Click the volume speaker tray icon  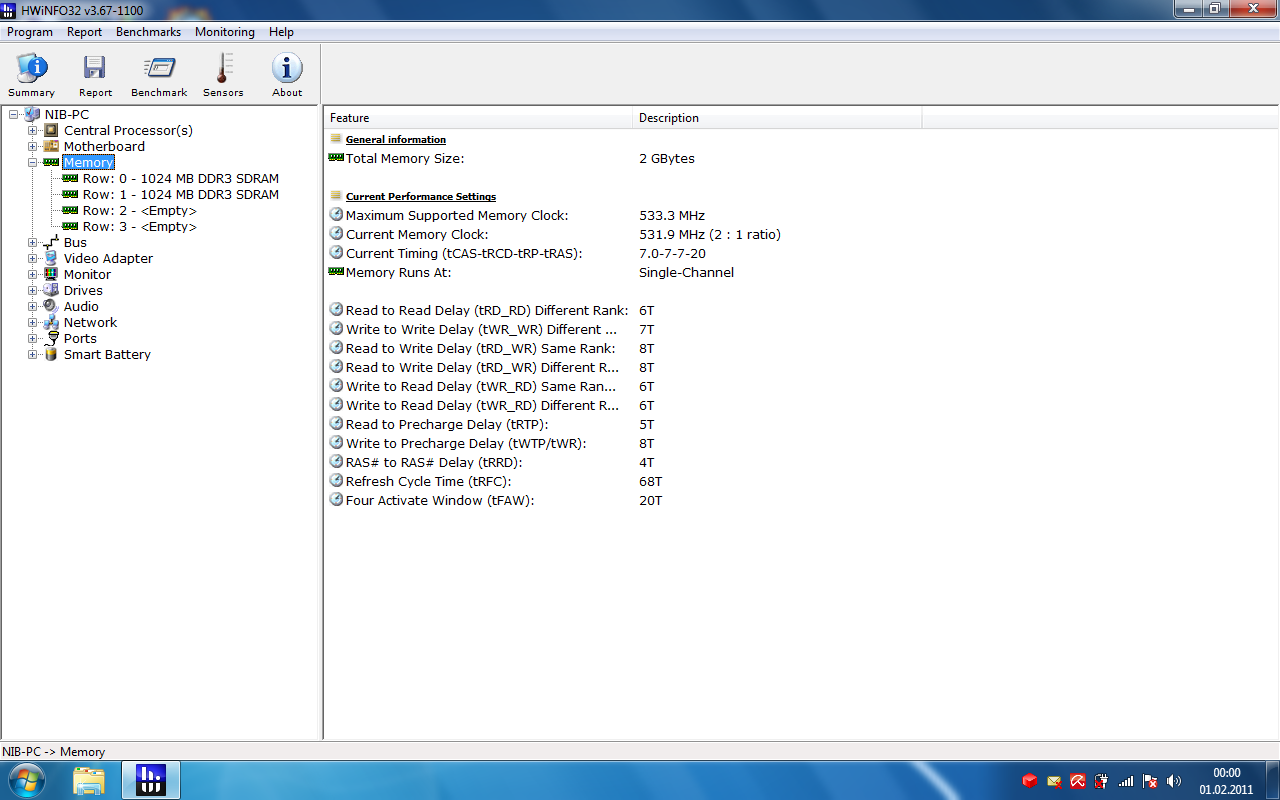click(x=1174, y=781)
